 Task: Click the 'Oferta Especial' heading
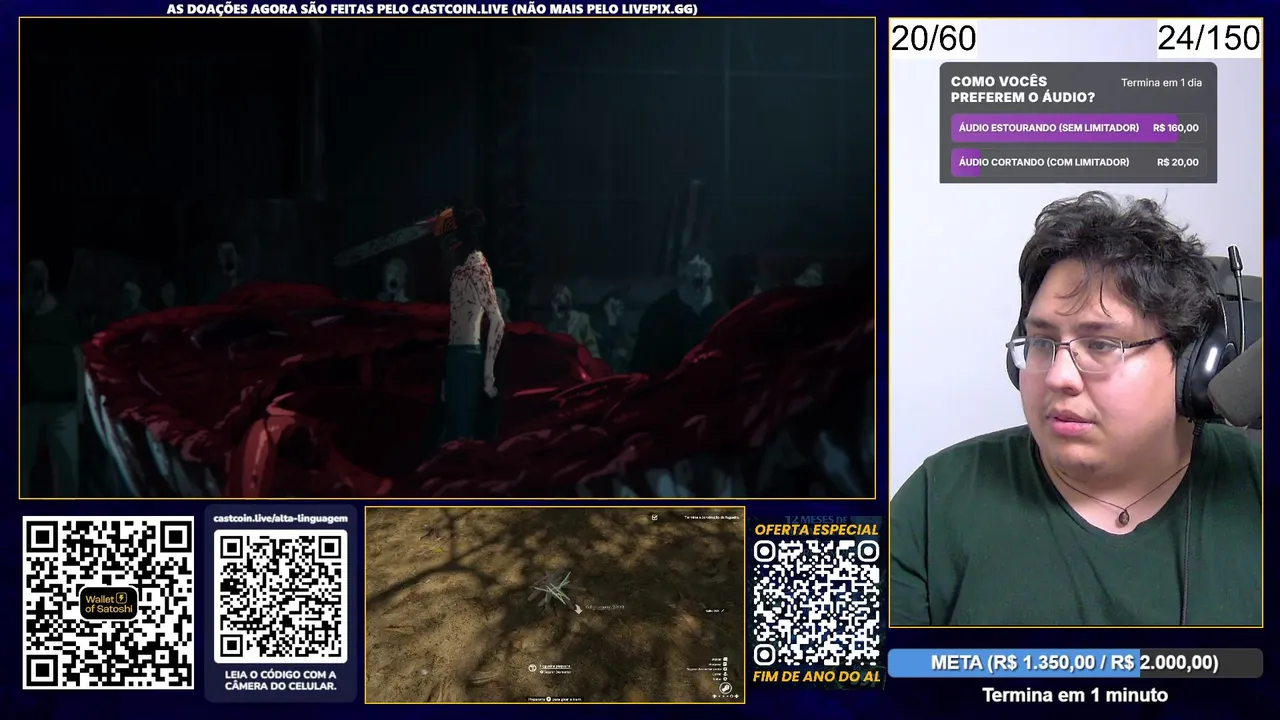(x=816, y=530)
